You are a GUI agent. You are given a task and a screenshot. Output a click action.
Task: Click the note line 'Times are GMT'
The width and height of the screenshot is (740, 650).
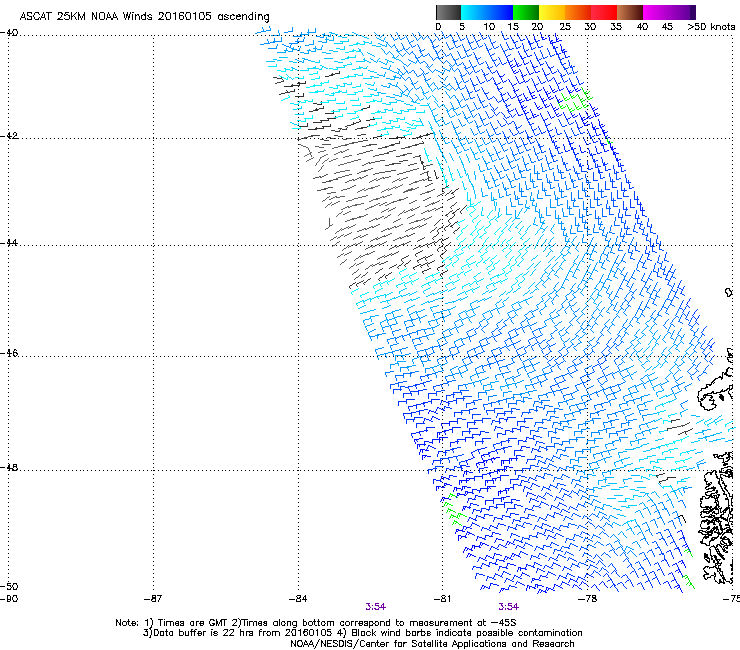tap(193, 623)
